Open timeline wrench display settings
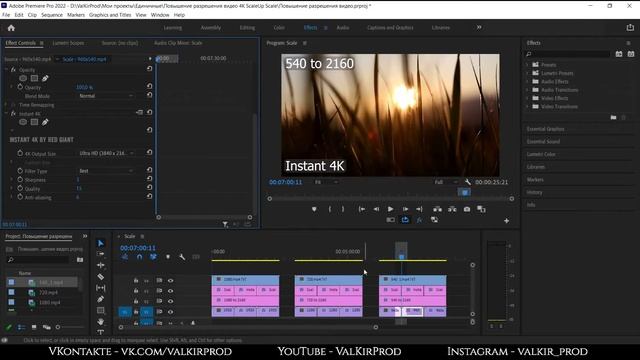The image size is (640, 360). 182,257
